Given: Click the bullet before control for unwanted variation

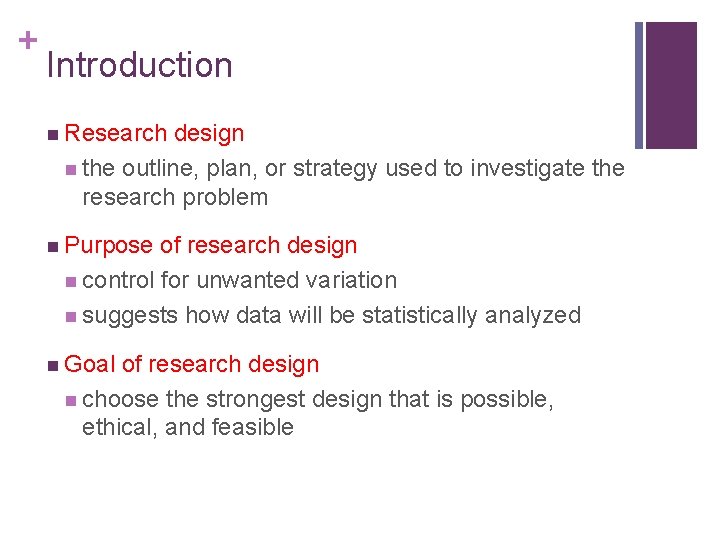Looking at the screenshot, I should pos(71,281).
